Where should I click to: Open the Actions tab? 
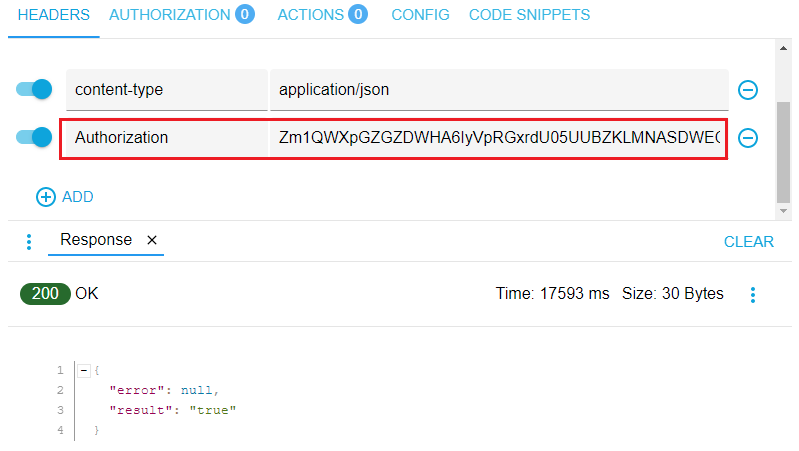(x=310, y=15)
